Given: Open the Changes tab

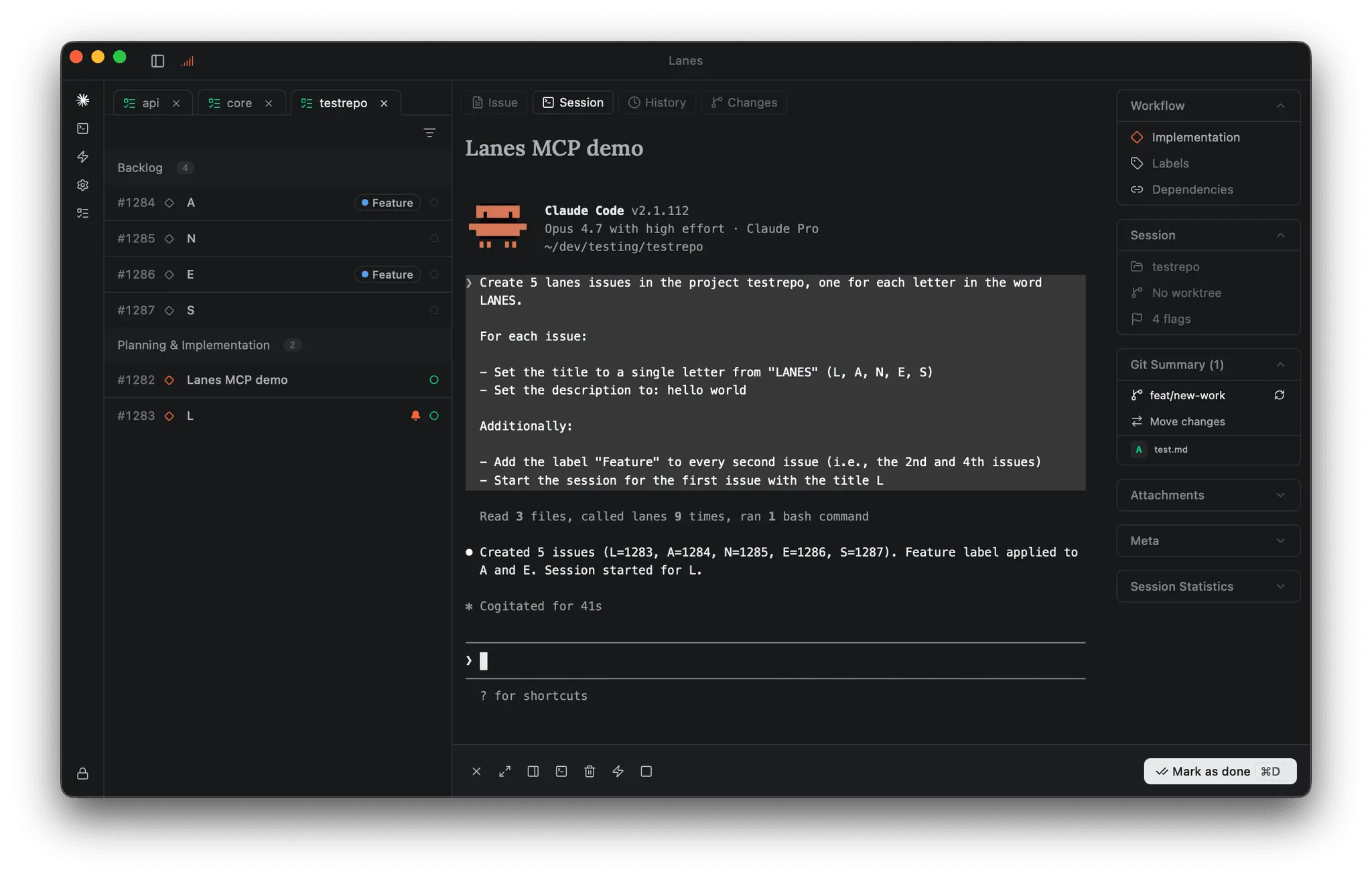Looking at the screenshot, I should [744, 102].
